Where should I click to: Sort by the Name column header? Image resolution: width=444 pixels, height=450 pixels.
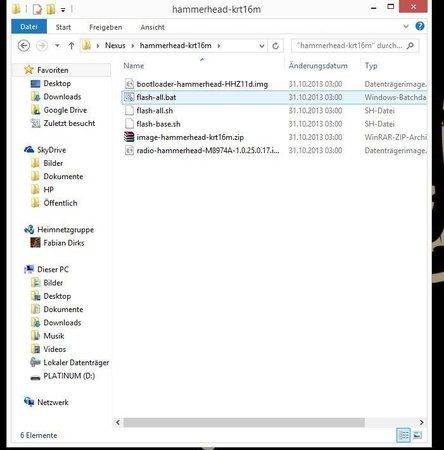pyautogui.click(x=134, y=66)
